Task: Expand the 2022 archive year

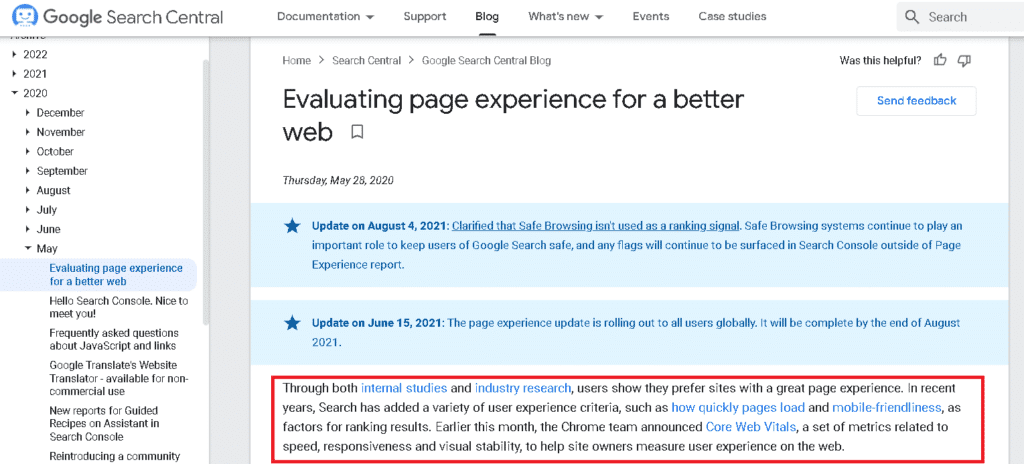Action: pos(15,55)
